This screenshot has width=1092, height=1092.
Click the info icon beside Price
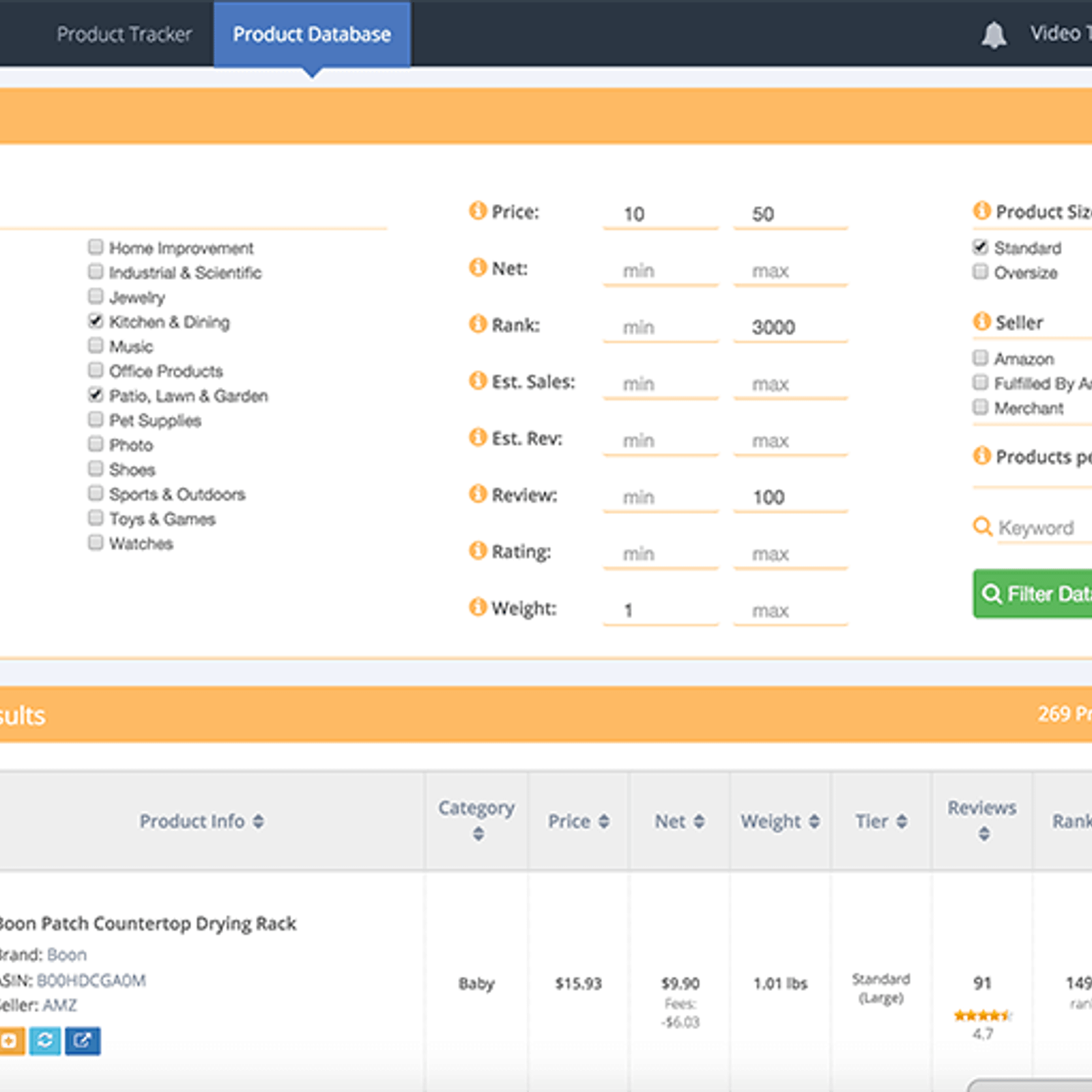pos(478,211)
